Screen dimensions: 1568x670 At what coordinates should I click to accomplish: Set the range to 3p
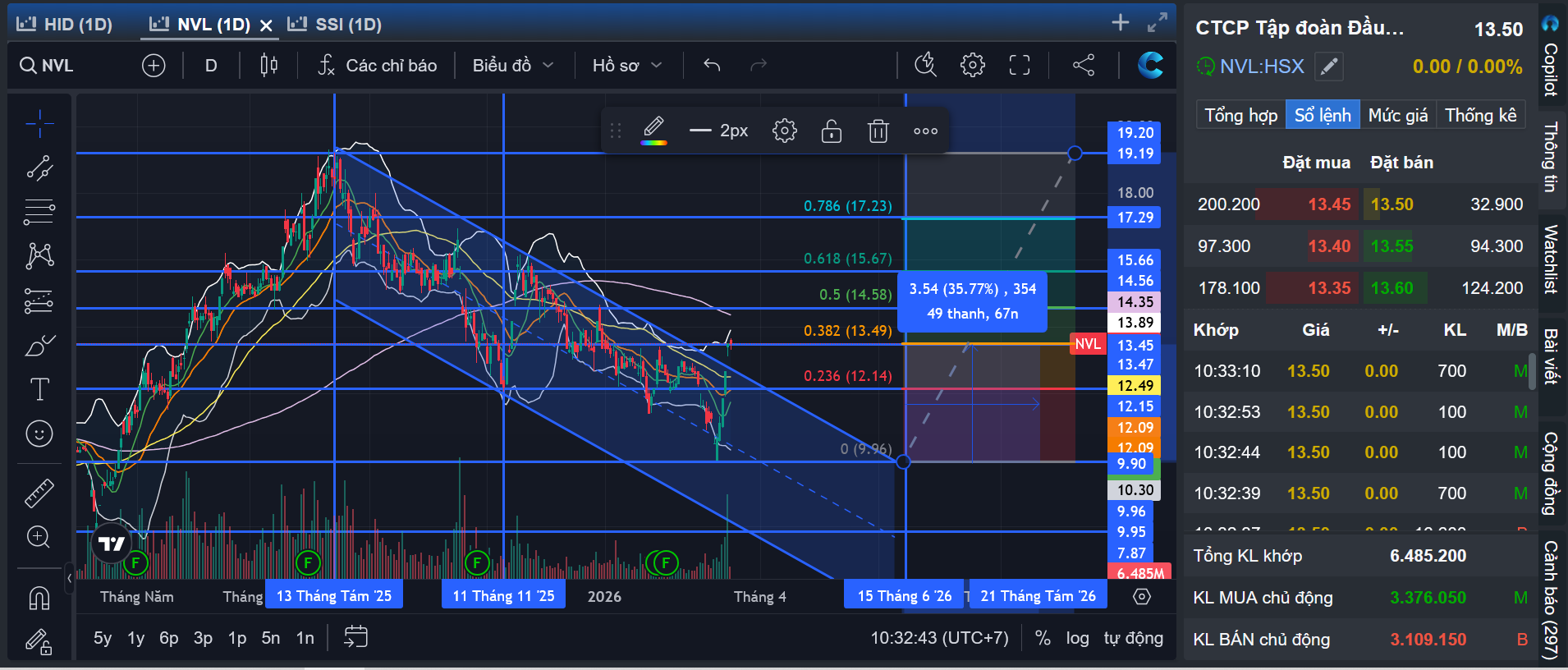[203, 638]
